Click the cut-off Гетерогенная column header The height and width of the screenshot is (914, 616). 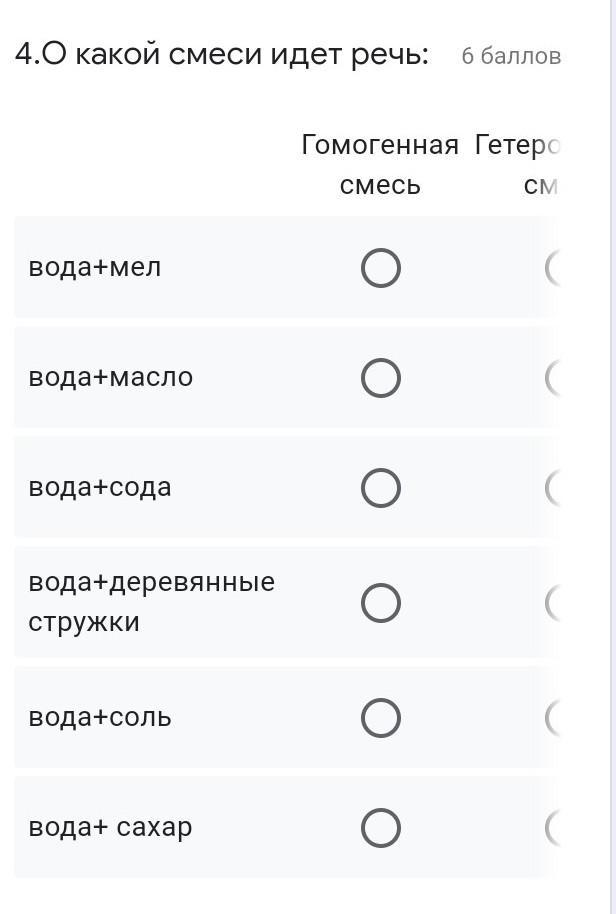518,164
